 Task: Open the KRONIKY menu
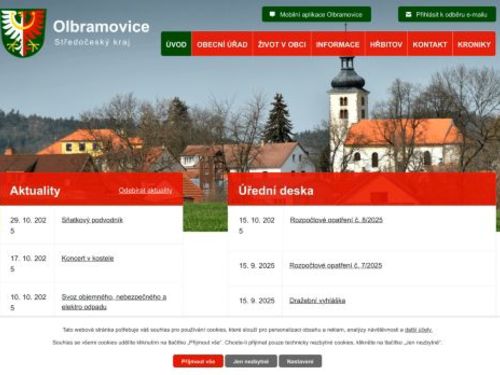[474, 44]
